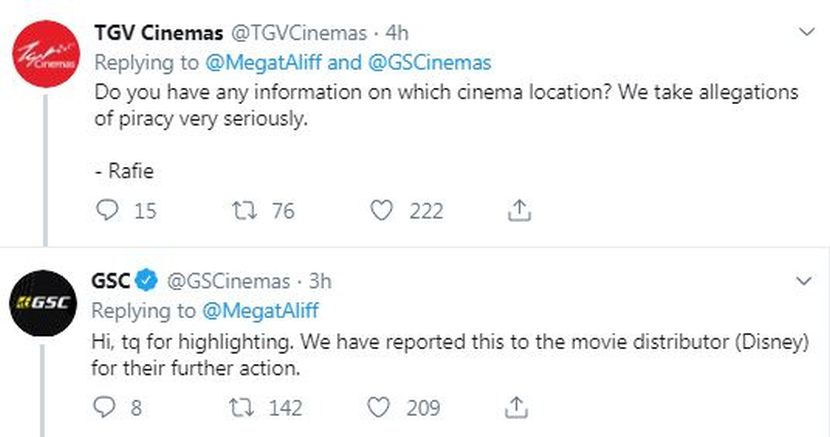Expand the GSC tweet options chevron
The height and width of the screenshot is (437, 830).
(x=807, y=282)
